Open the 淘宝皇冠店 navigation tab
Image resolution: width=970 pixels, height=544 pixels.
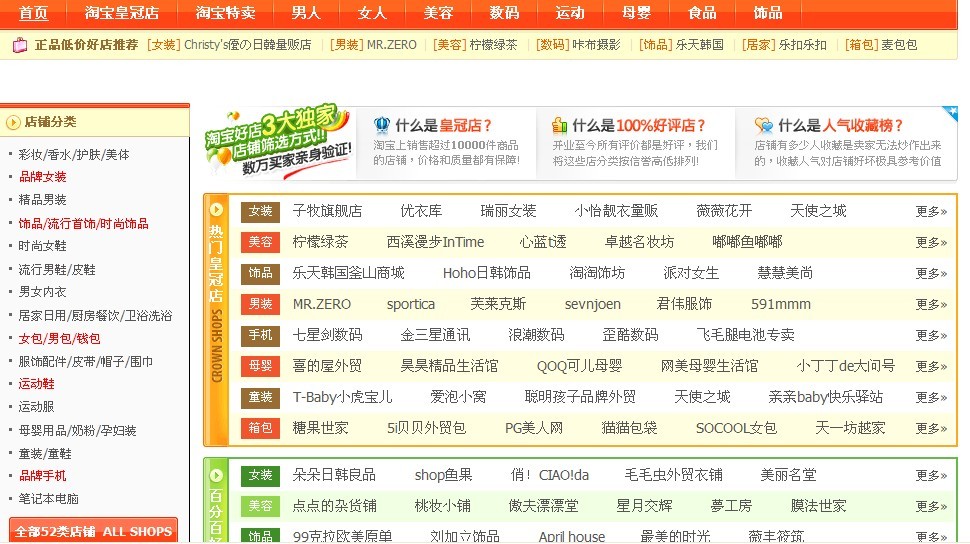[x=121, y=13]
